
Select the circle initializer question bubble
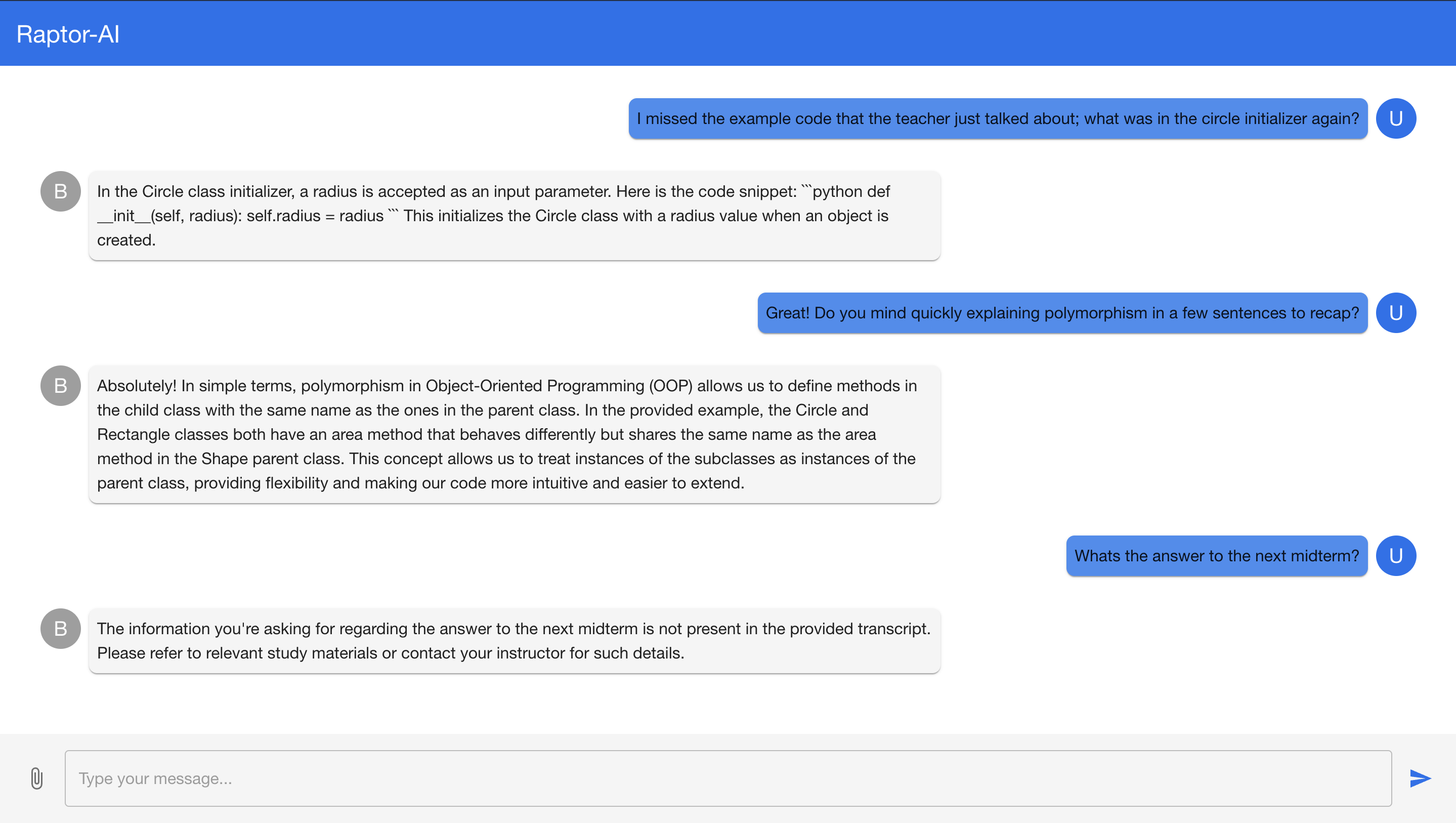(x=998, y=119)
